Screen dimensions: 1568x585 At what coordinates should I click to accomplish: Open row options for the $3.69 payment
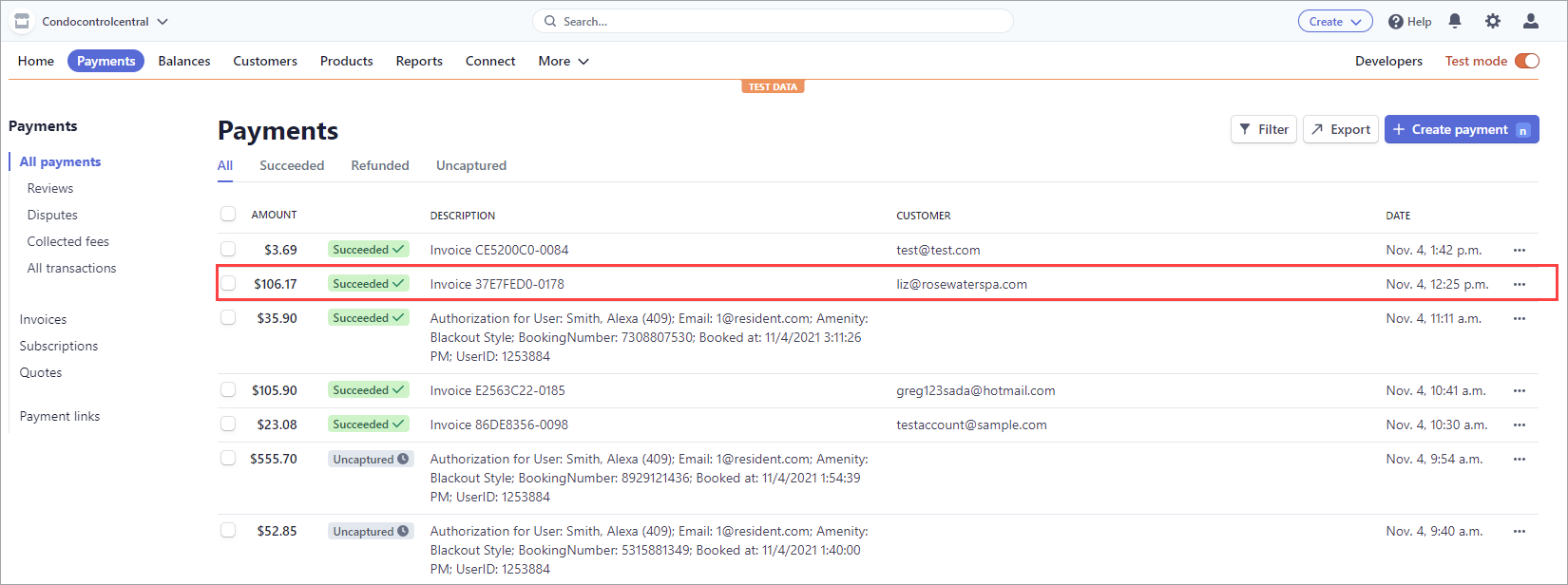coord(1519,250)
